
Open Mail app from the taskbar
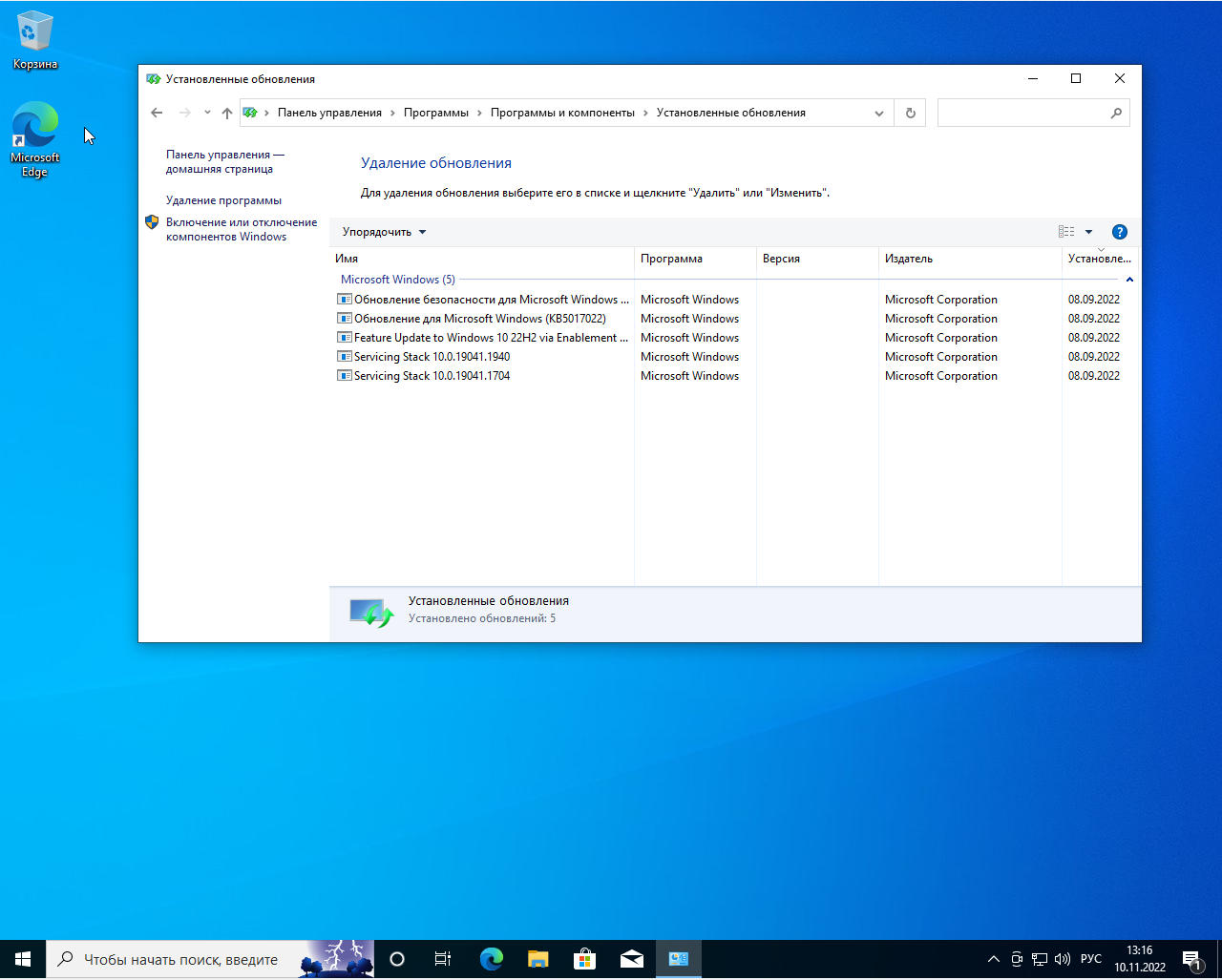(631, 960)
